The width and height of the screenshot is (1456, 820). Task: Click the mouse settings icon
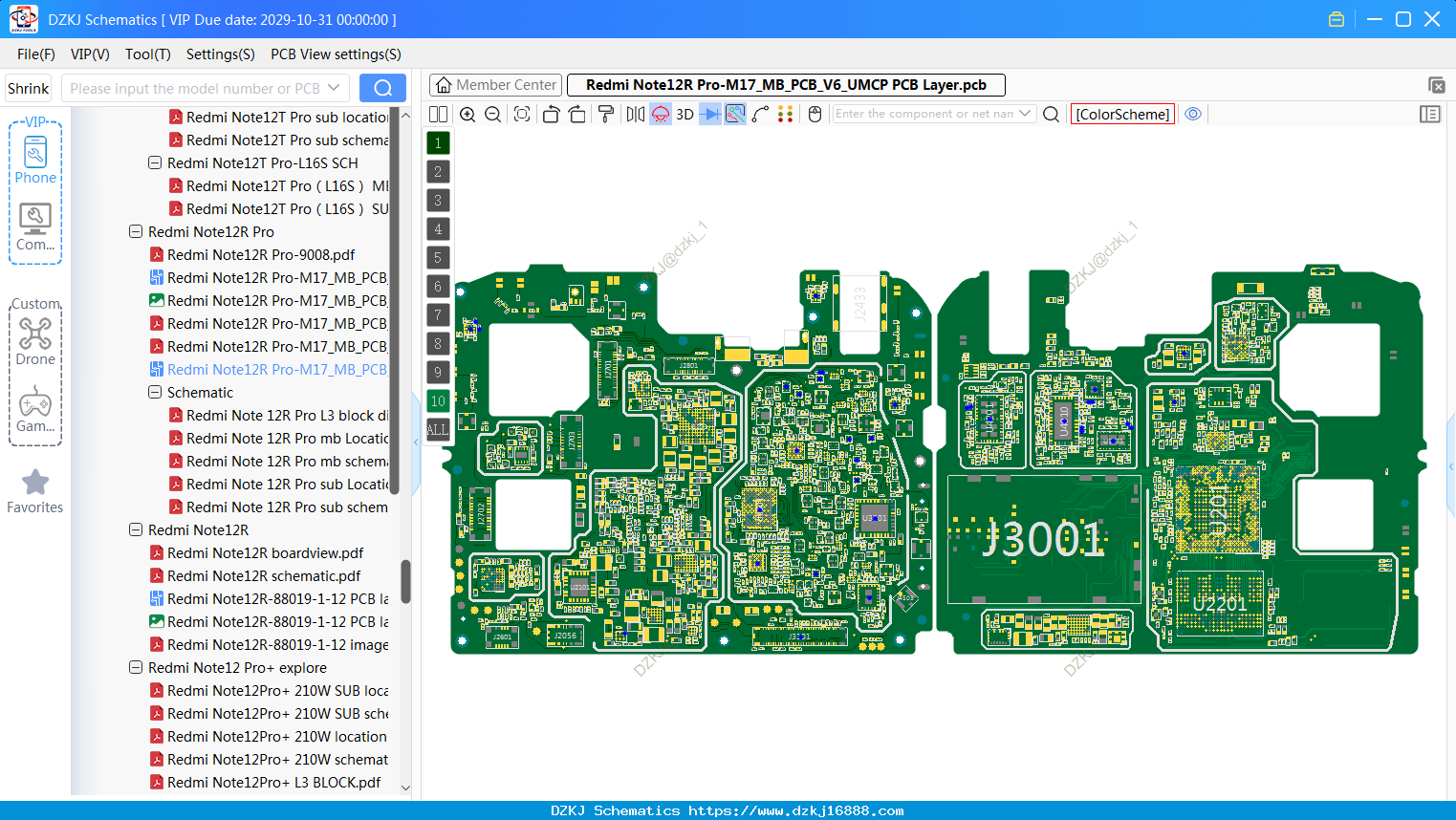point(815,114)
